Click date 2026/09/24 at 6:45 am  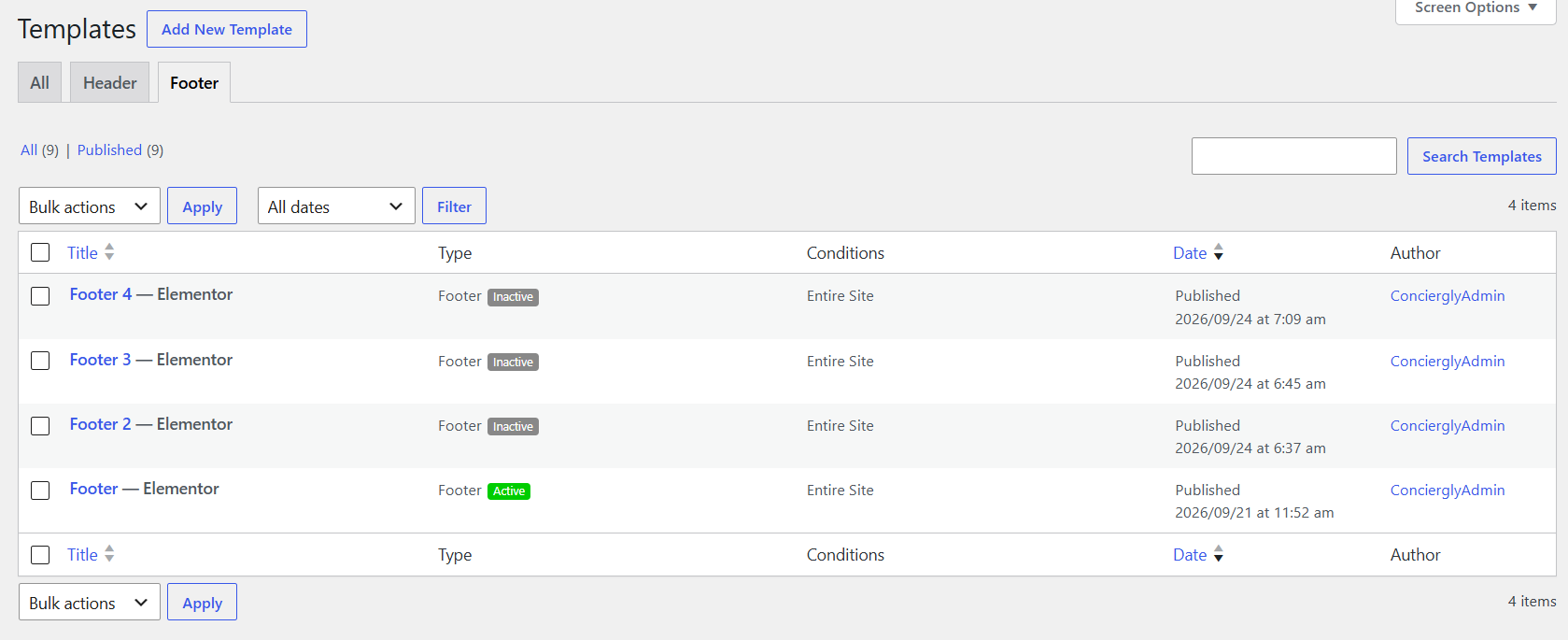point(1250,383)
